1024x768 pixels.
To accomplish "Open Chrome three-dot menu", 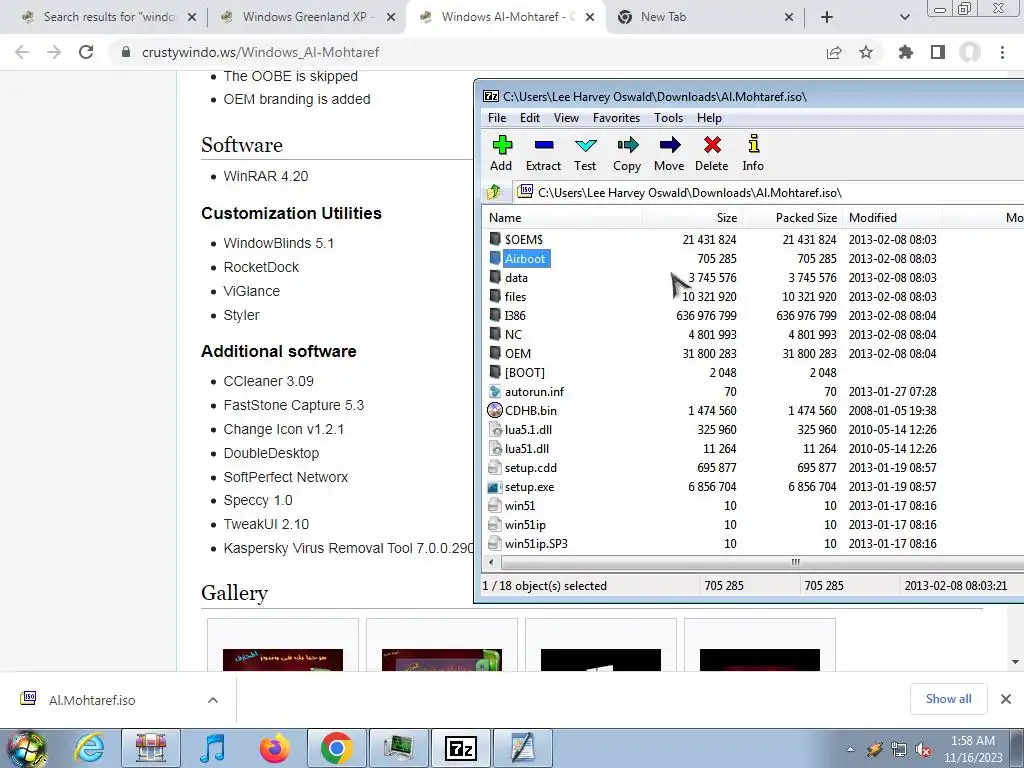I will coord(1002,52).
